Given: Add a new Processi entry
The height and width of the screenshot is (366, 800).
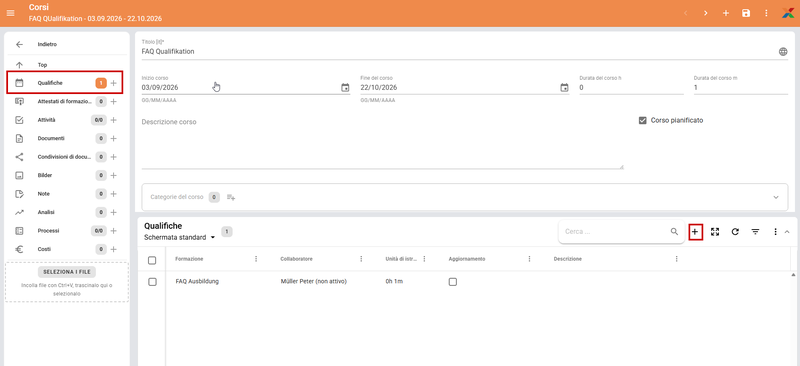Looking at the screenshot, I should [x=114, y=231].
